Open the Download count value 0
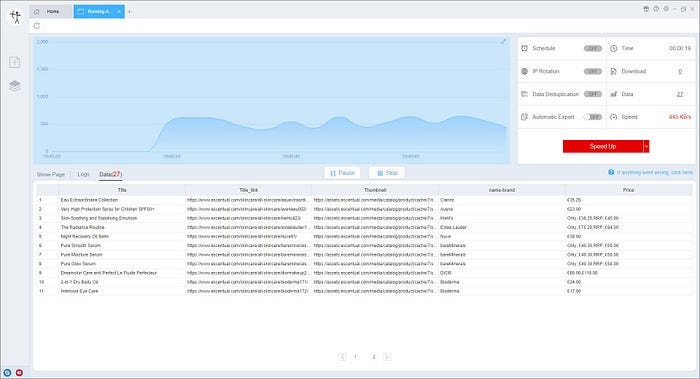Viewport: 700px width, 379px height. (x=680, y=71)
